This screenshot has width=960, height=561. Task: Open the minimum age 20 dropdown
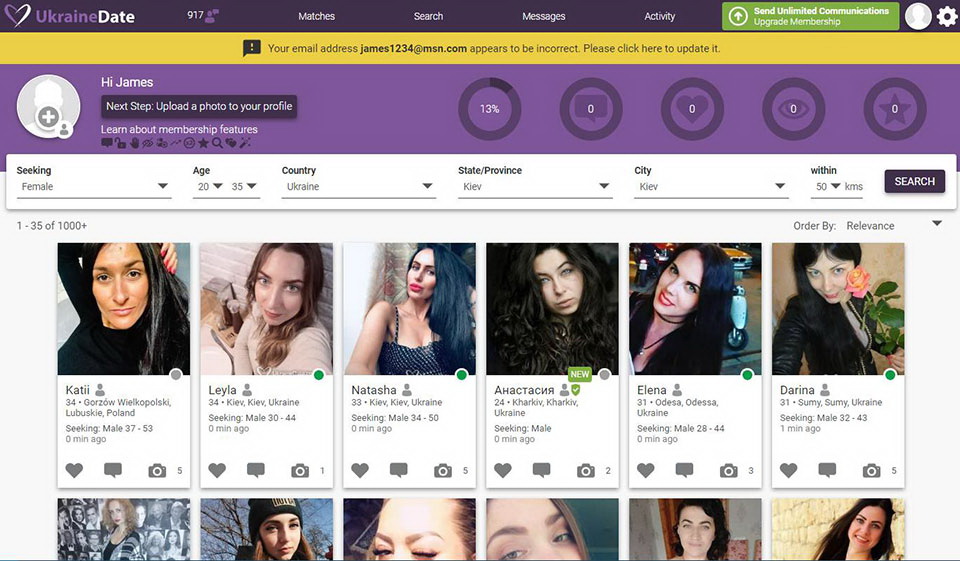pyautogui.click(x=209, y=187)
